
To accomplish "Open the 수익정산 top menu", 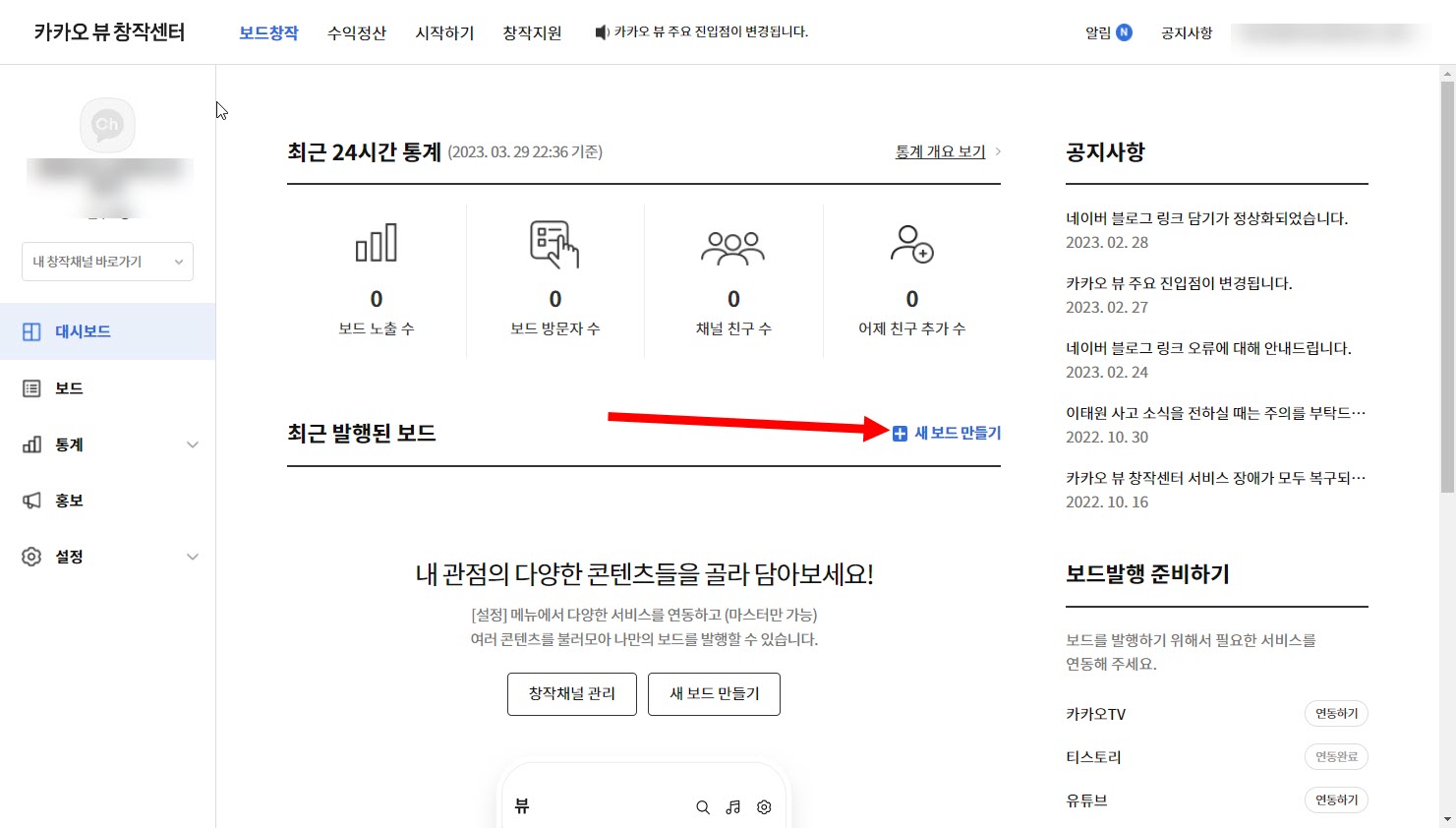I will [357, 32].
